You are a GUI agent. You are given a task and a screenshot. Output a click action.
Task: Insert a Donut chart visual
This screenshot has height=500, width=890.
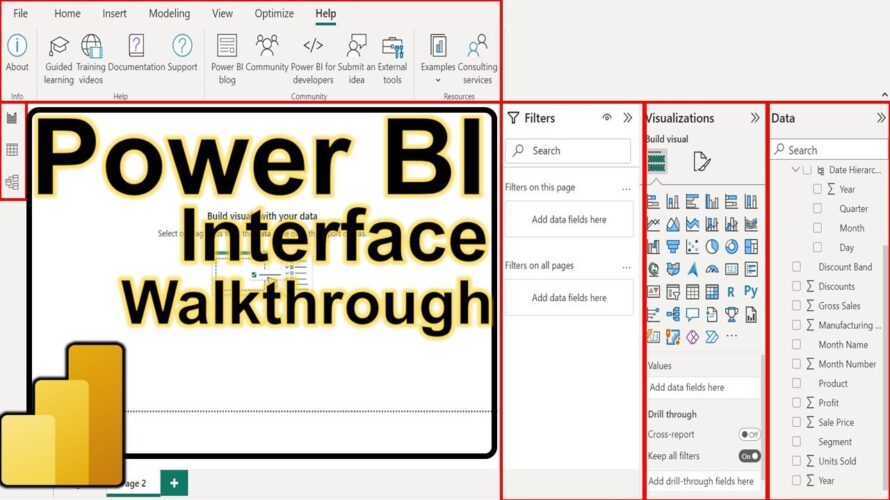click(x=732, y=246)
